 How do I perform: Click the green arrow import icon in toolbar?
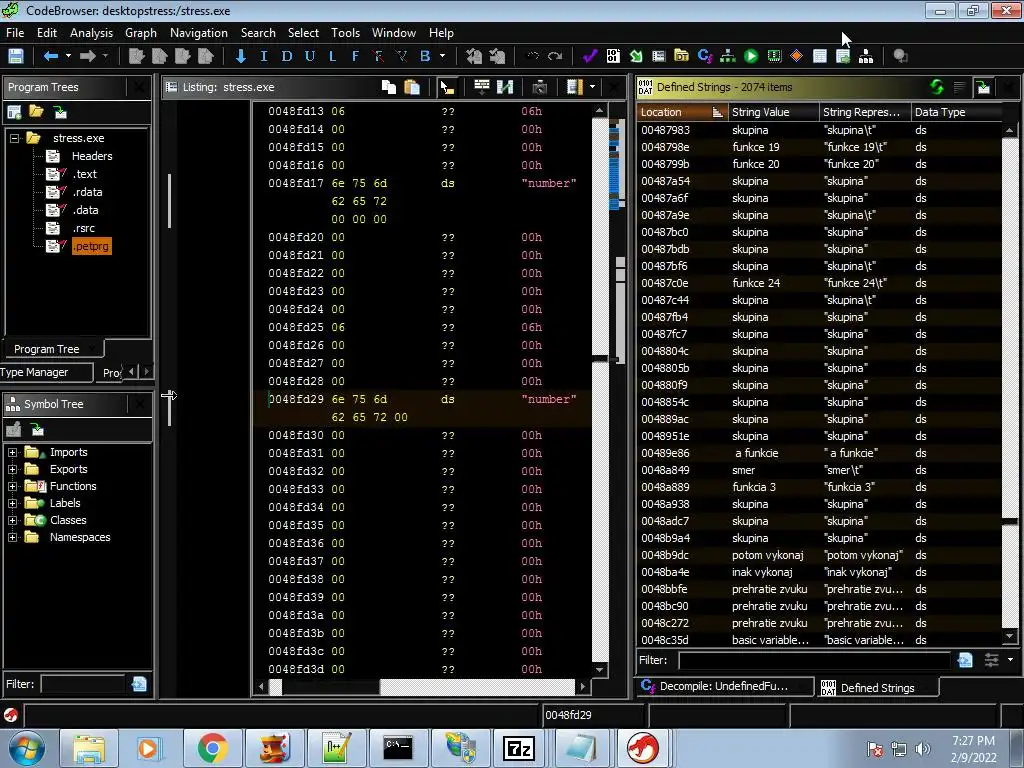635,56
